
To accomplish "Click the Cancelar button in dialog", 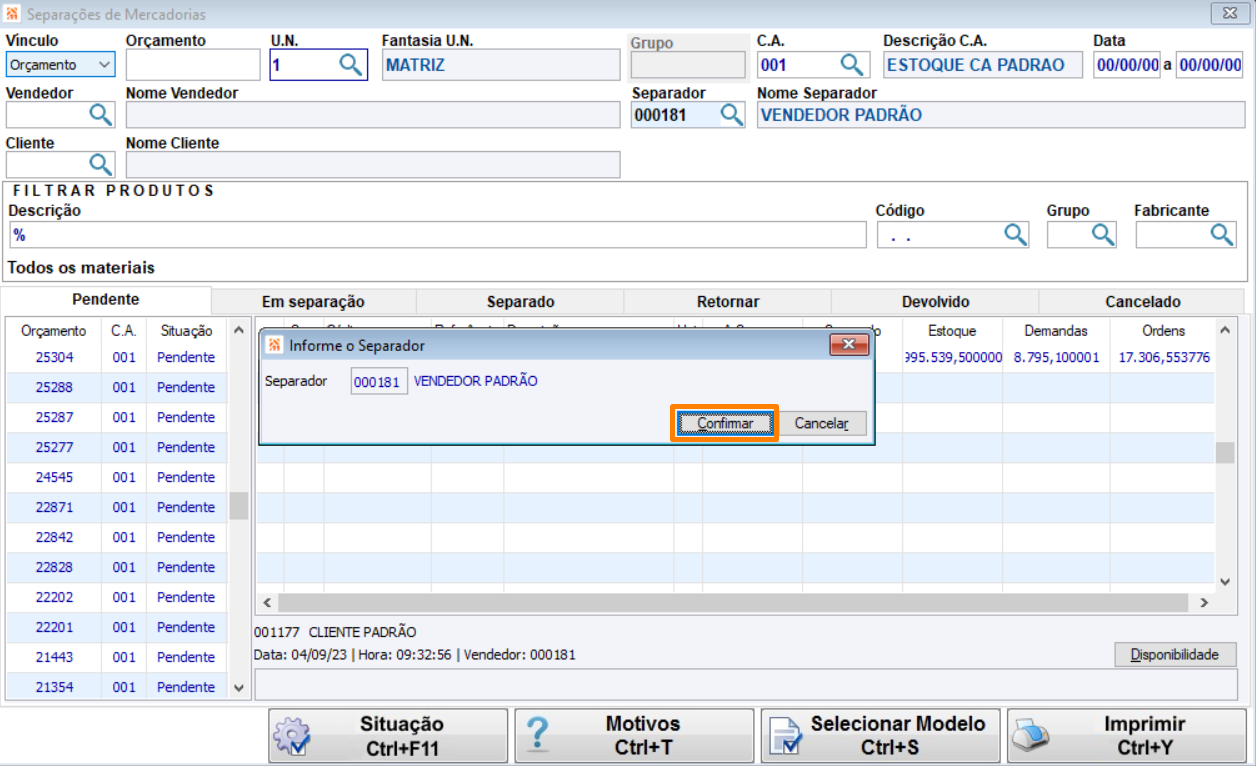I will [822, 423].
